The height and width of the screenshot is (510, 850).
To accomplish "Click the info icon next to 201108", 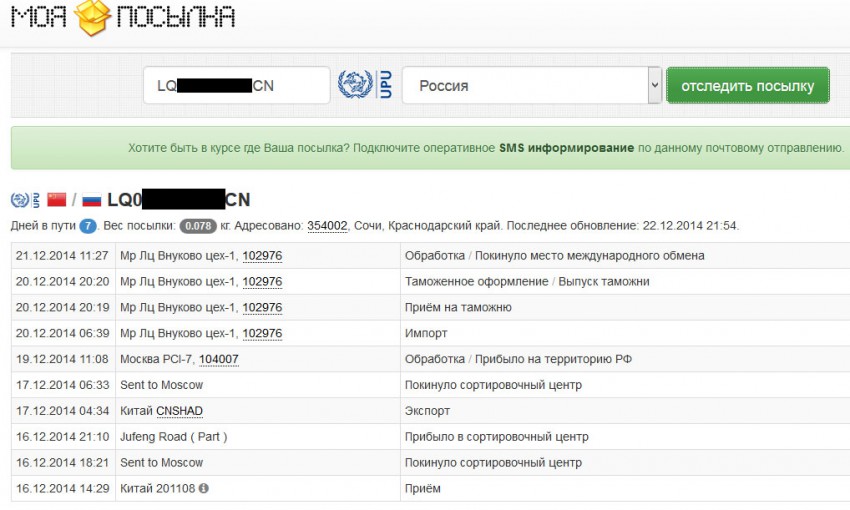I will (x=204, y=489).
